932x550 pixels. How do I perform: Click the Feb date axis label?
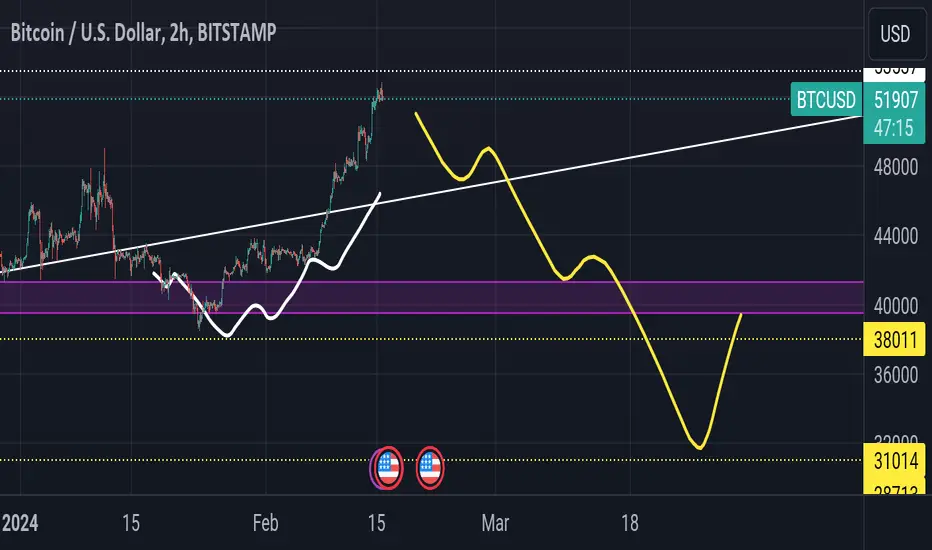click(265, 523)
